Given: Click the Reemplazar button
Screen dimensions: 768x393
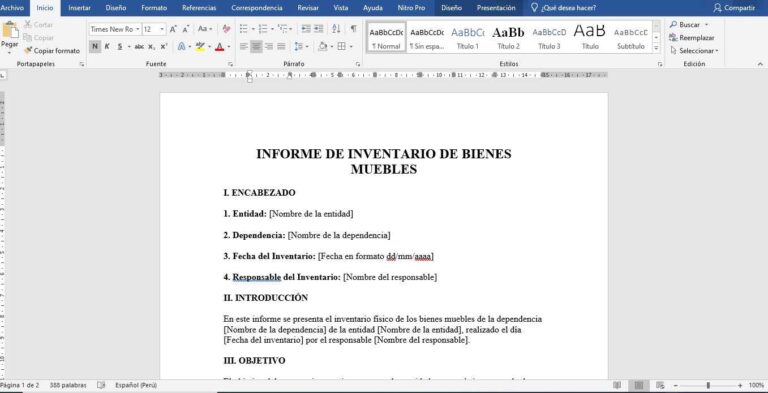Looking at the screenshot, I should point(692,38).
